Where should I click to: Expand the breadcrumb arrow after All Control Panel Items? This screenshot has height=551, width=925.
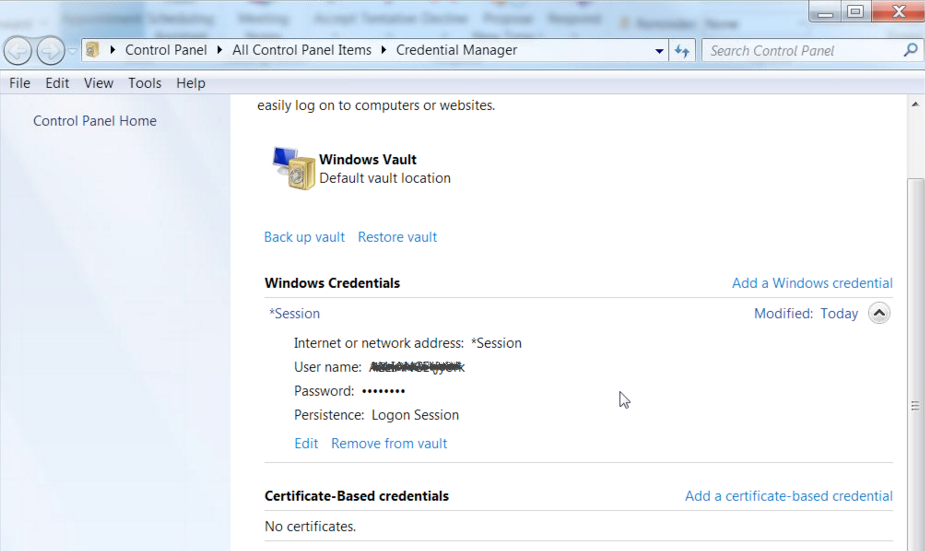383,50
